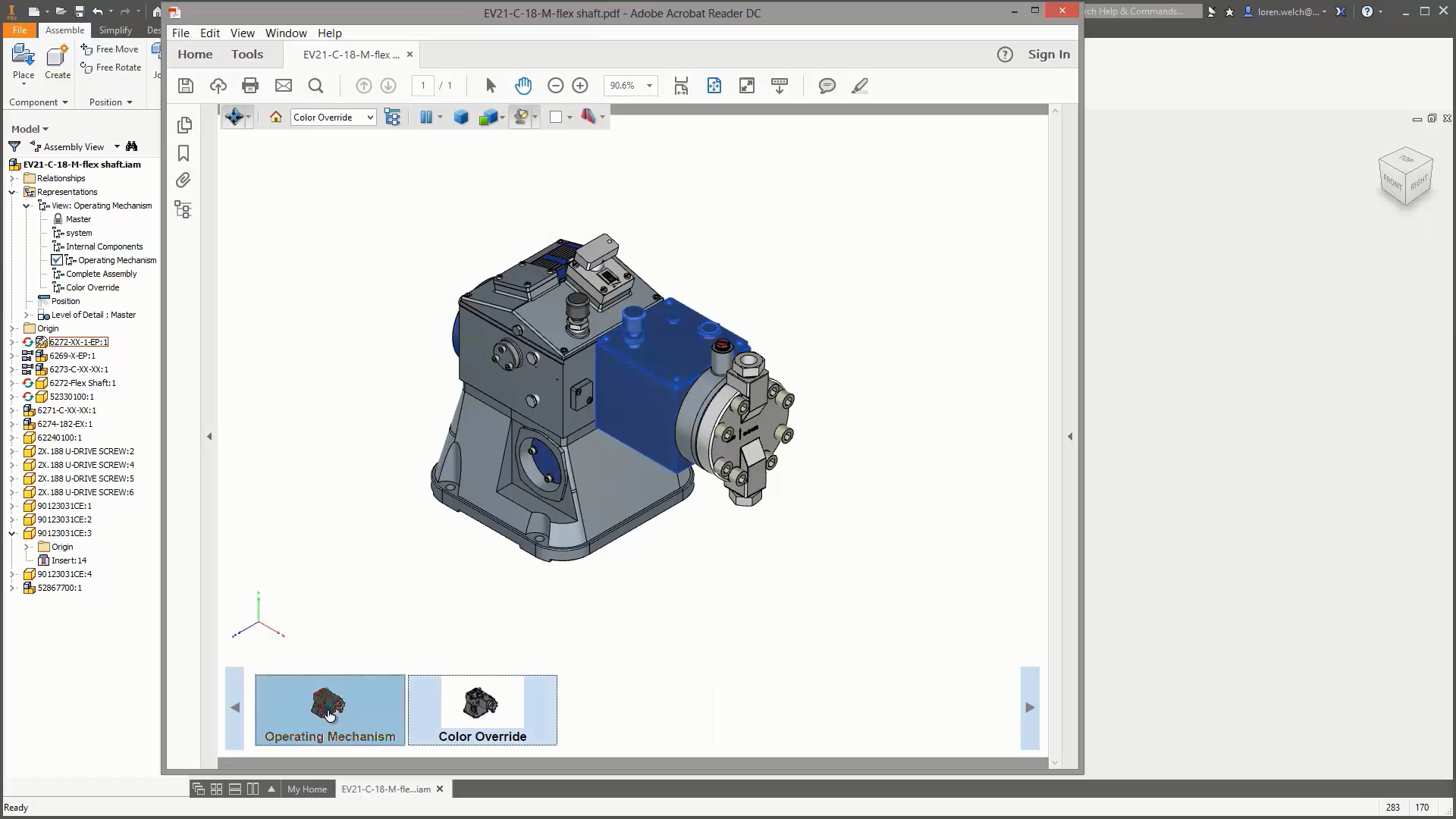
Task: Open the Tools menu in Adobe Acrobat
Action: [247, 54]
